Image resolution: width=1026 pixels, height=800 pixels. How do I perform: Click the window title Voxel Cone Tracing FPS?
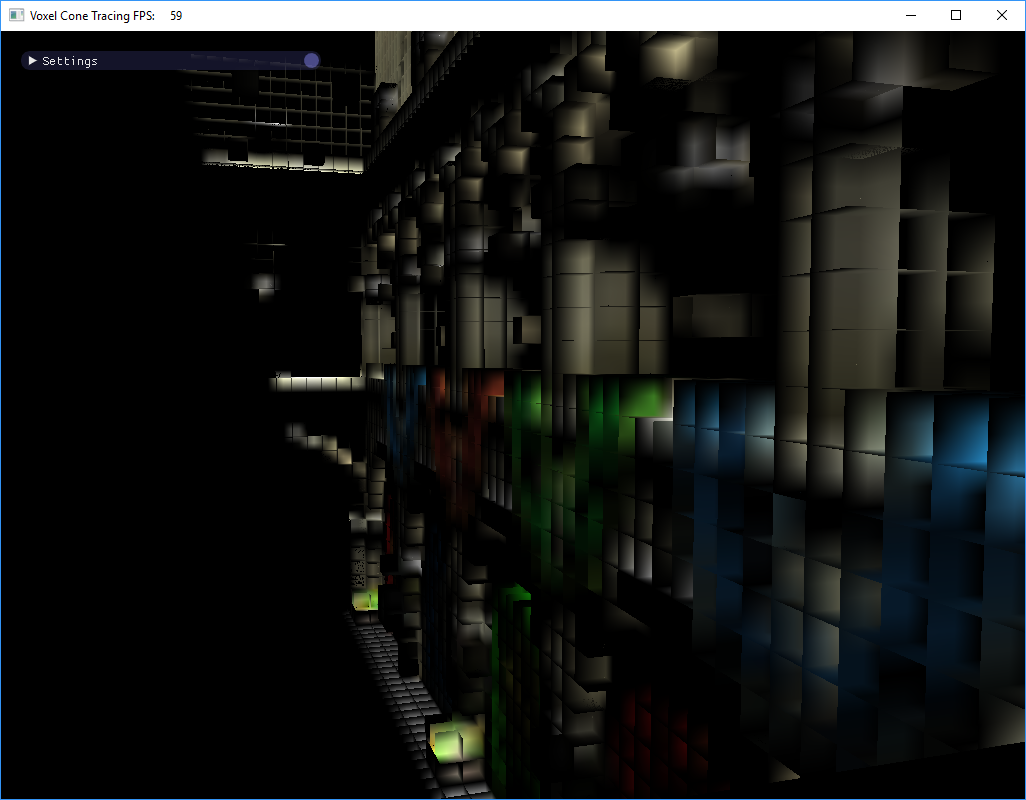[92, 16]
